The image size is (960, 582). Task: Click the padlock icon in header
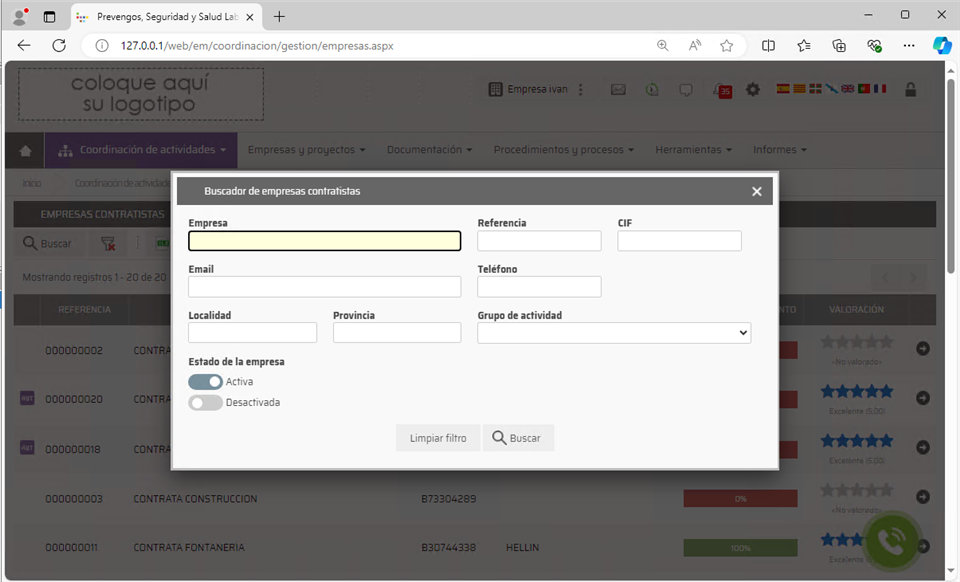910,89
